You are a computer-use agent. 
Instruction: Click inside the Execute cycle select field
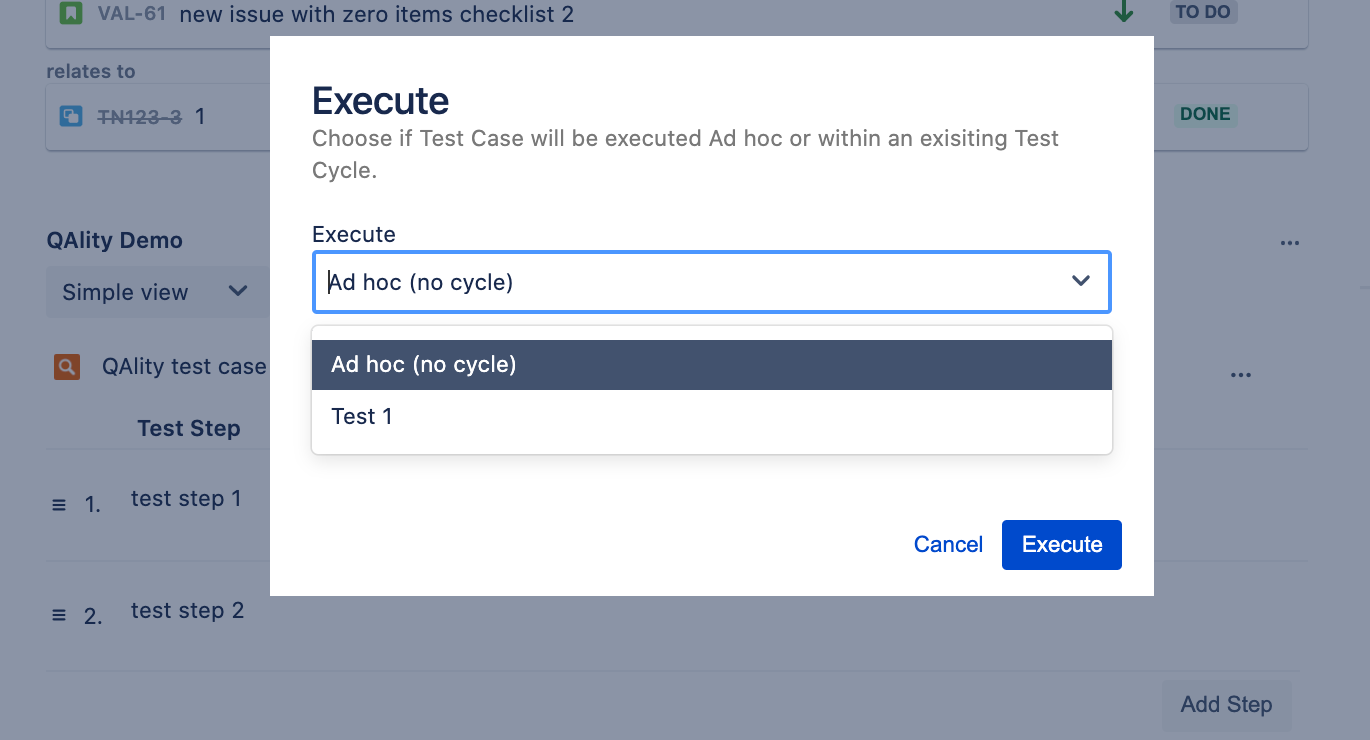tap(711, 282)
